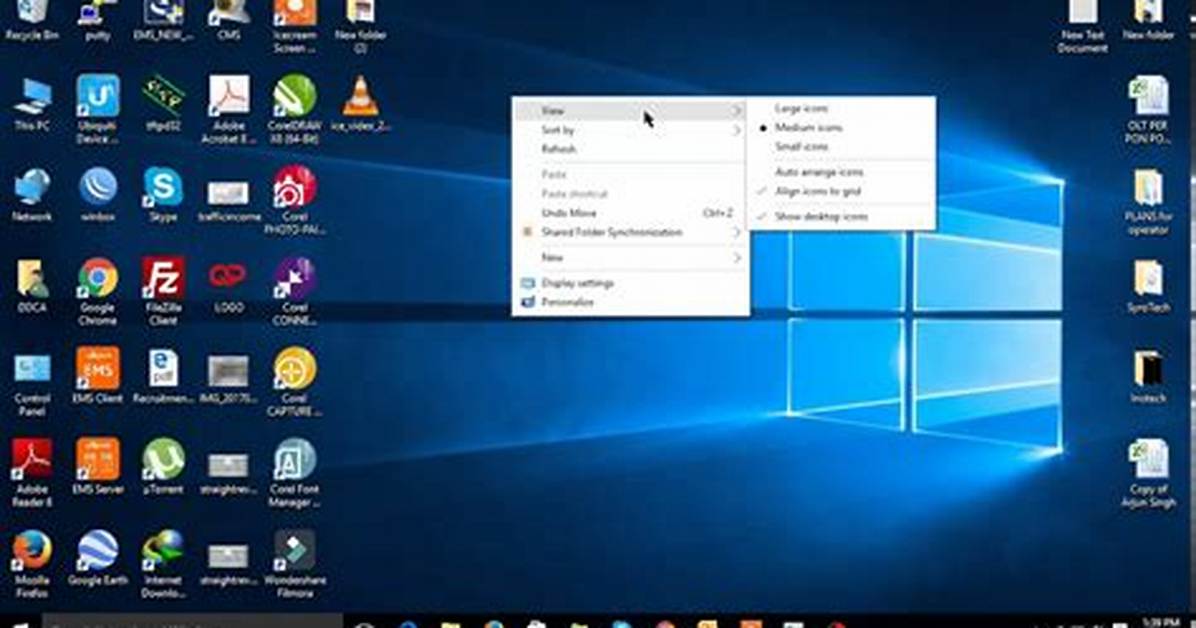
Task: Select the putty desktop shortcut
Action: coord(98,21)
